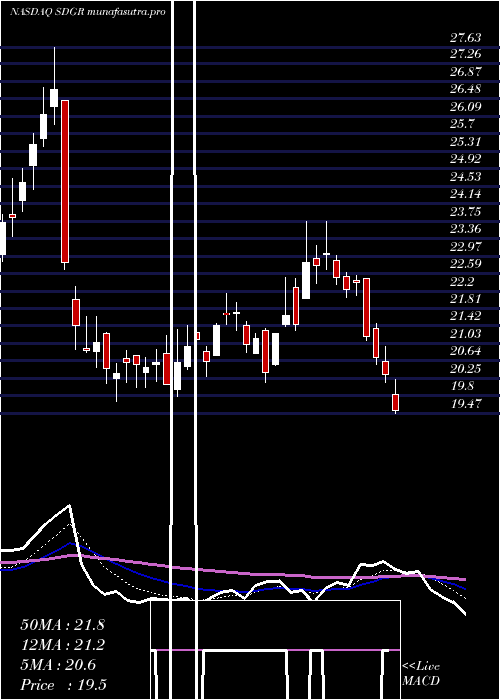This screenshot has width=500, height=700.
Task: Click the 25.31 price label
Action: point(466,142)
